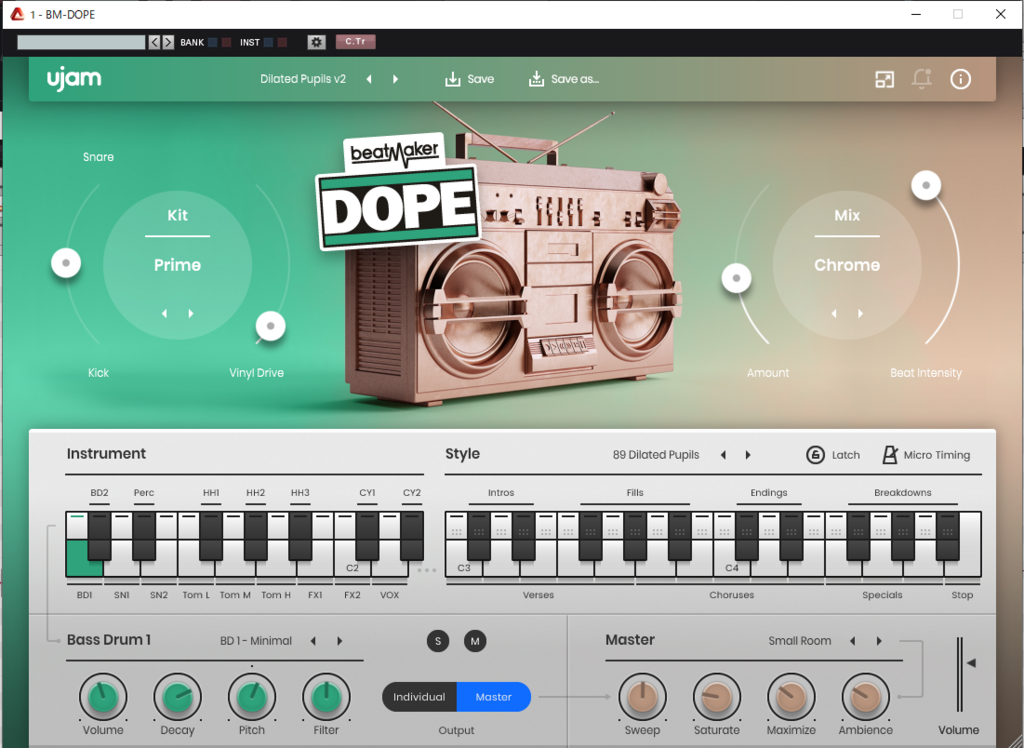This screenshot has width=1024, height=748.
Task: Select next style after 89 Dilated Pupils
Action: [748, 455]
